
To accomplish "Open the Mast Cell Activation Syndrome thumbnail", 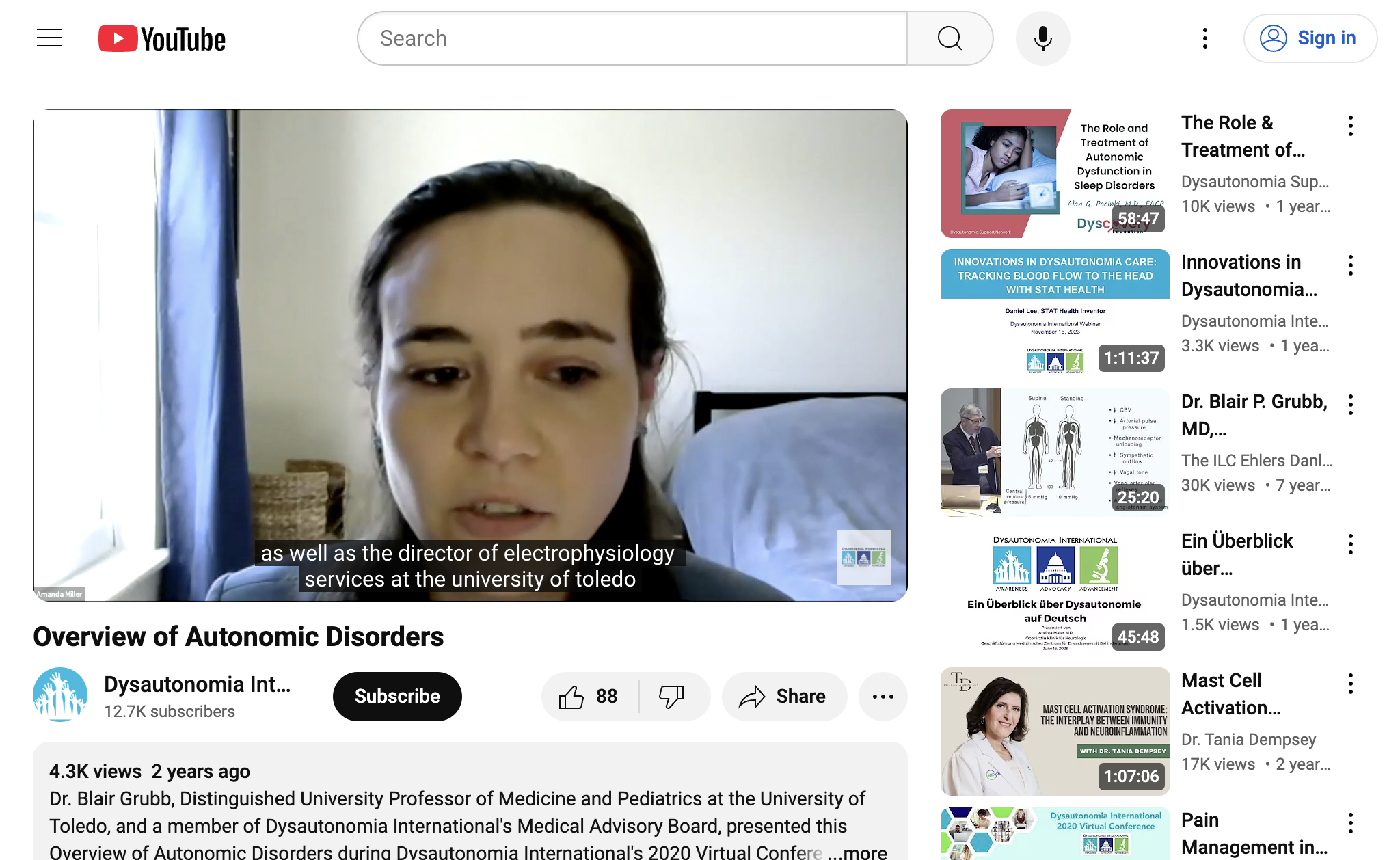I will pos(1055,731).
